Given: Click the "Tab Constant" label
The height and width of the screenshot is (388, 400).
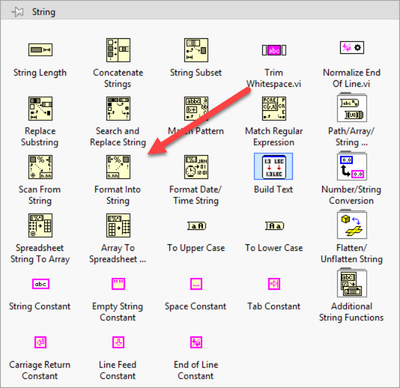Looking at the screenshot, I should [274, 306].
